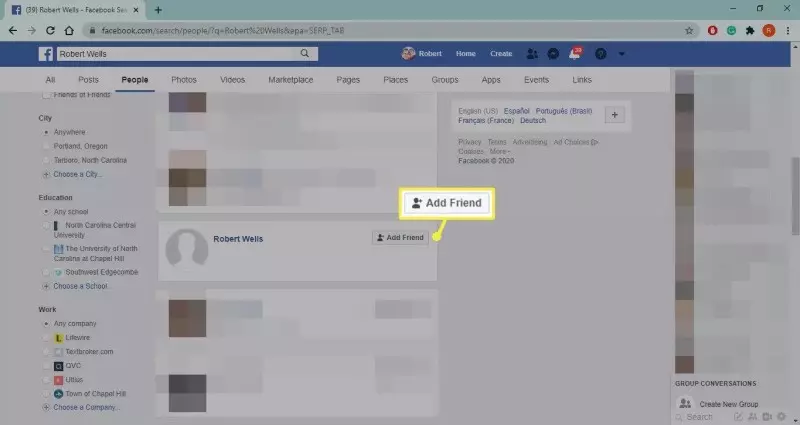
Task: Click the browser forward arrow
Action: point(32,31)
